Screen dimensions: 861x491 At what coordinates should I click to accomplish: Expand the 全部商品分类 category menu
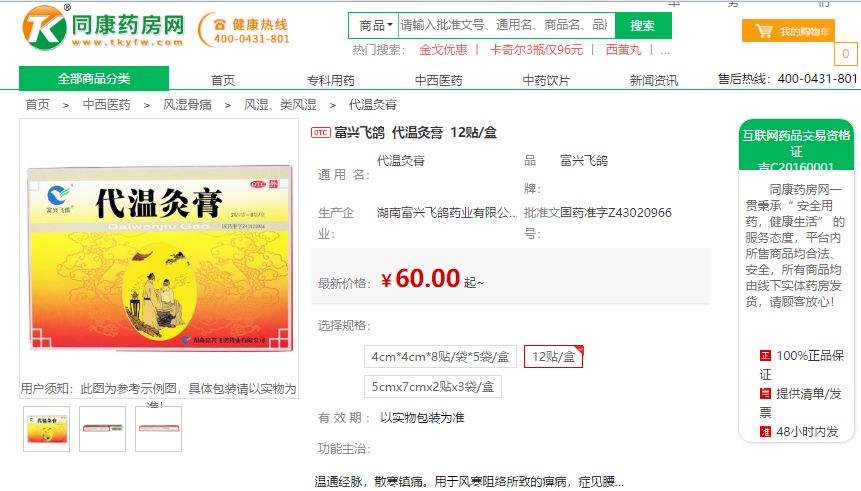94,78
